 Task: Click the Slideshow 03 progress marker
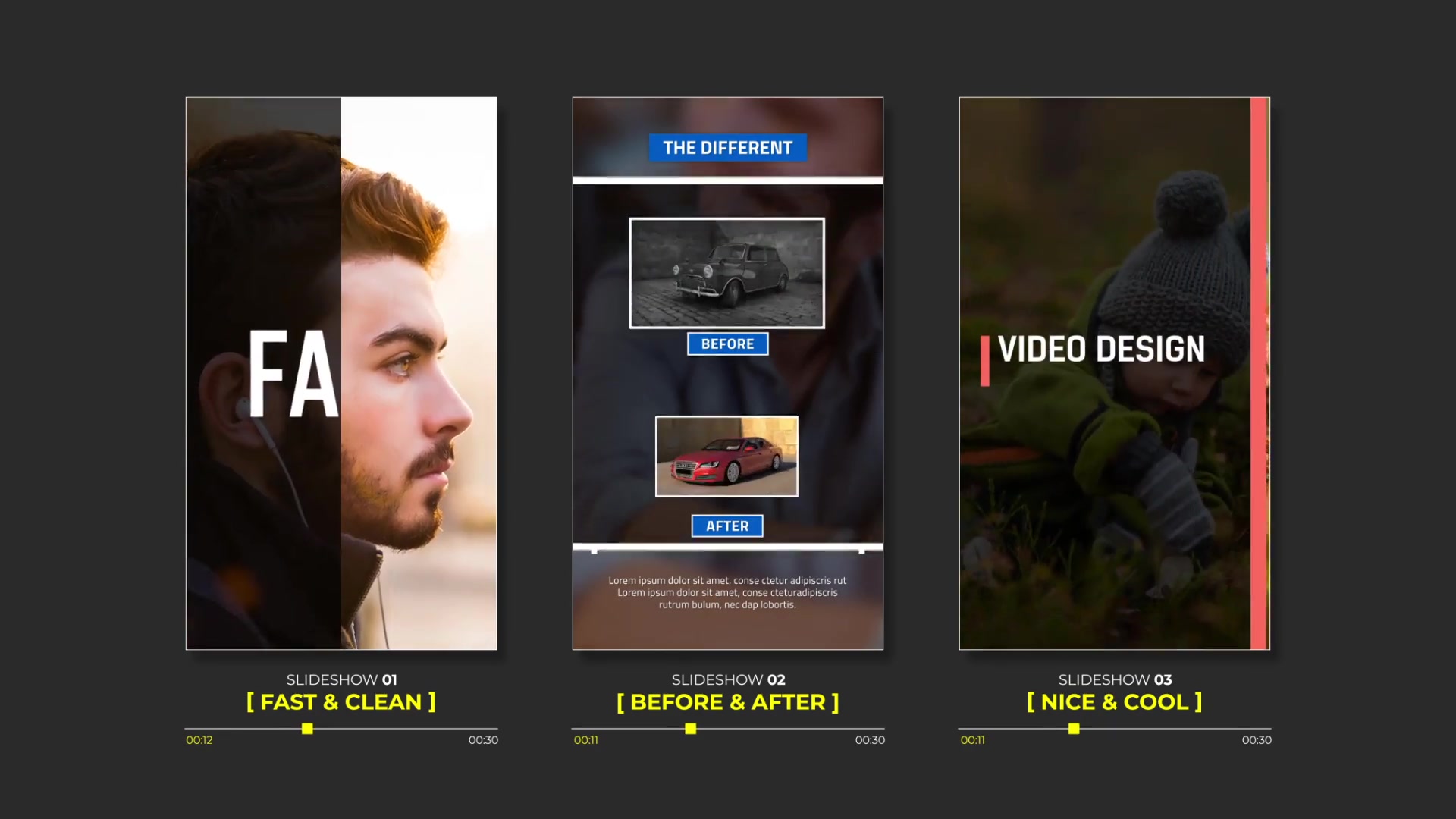(1074, 729)
